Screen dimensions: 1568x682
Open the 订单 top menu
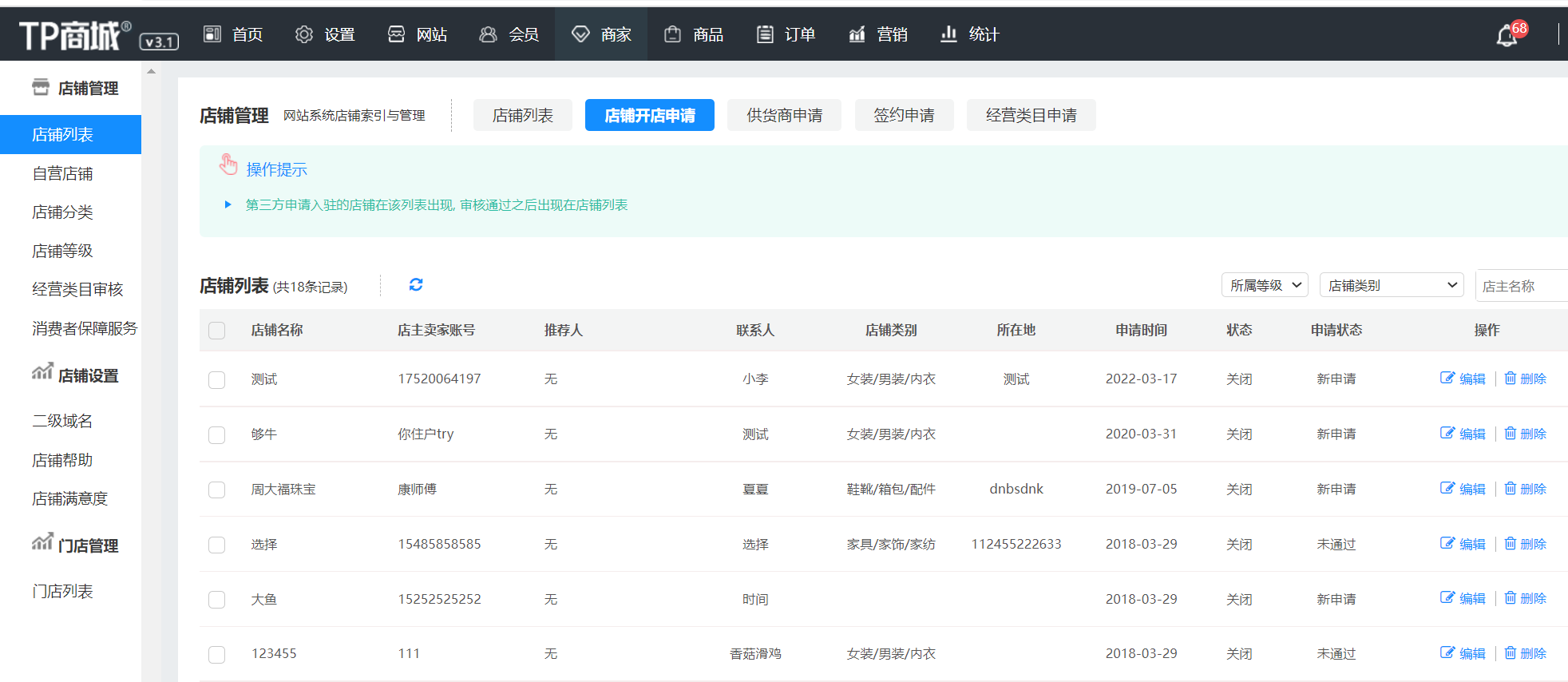(x=786, y=34)
